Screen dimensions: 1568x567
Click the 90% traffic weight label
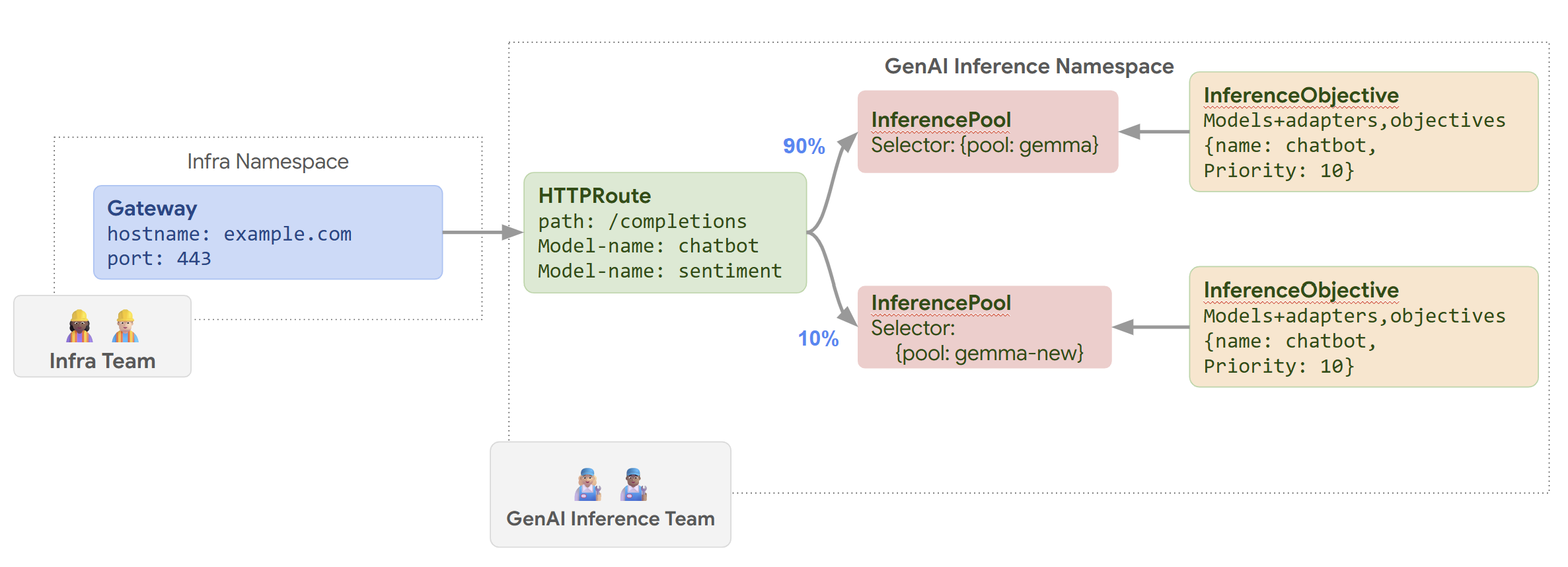coord(803,146)
